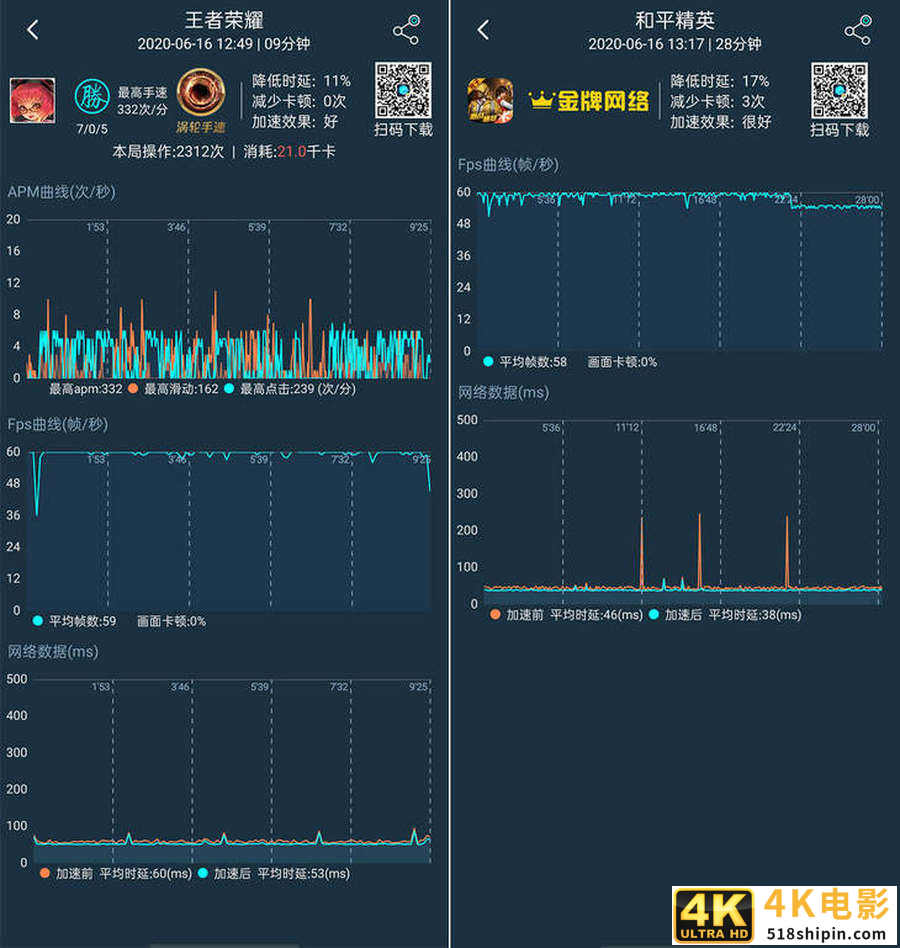This screenshot has height=948, width=900.
Task: Select 平均帧数:58 legend dot
Action: (x=488, y=362)
